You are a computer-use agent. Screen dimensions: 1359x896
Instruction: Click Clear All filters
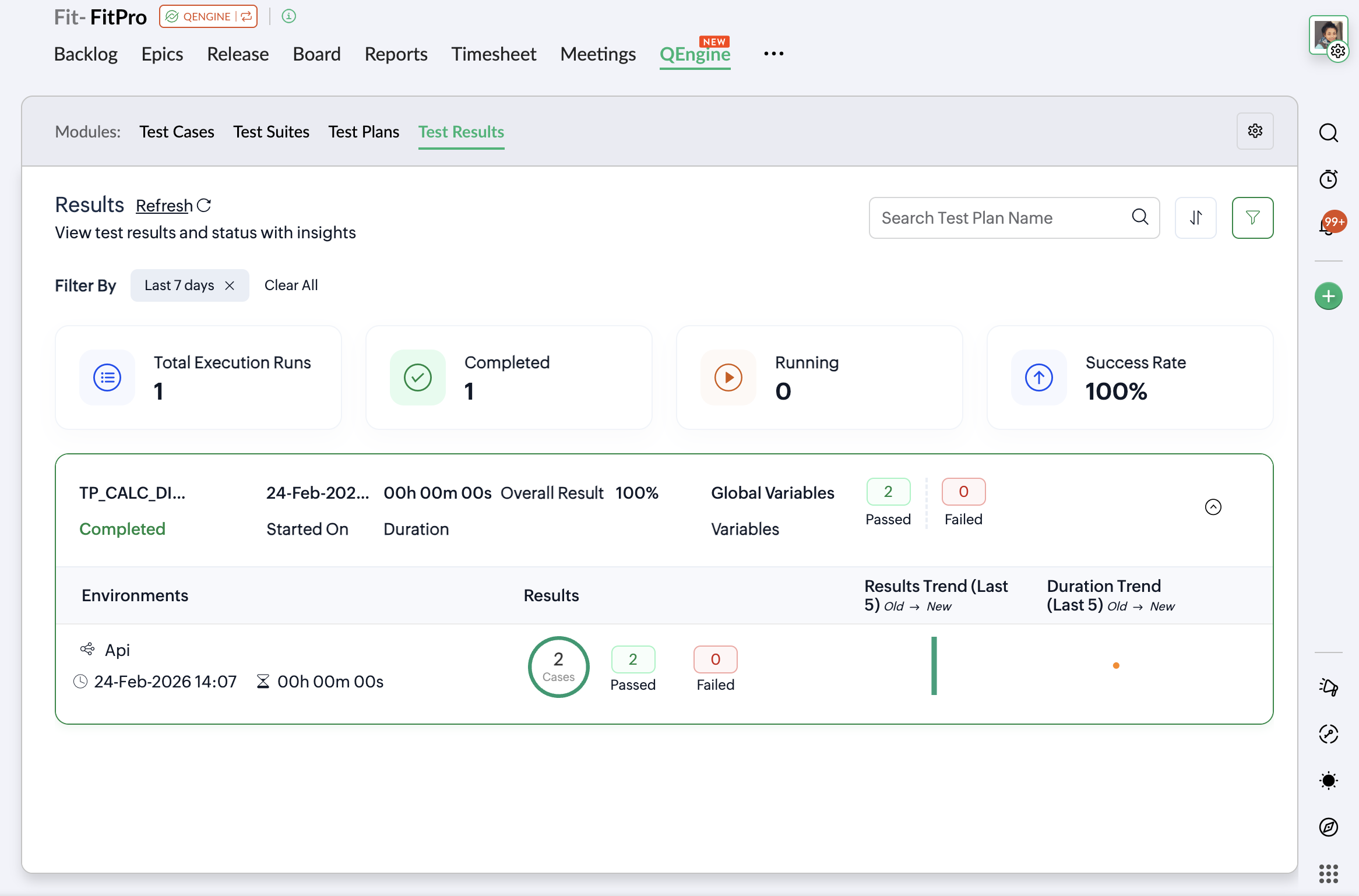pyautogui.click(x=291, y=285)
